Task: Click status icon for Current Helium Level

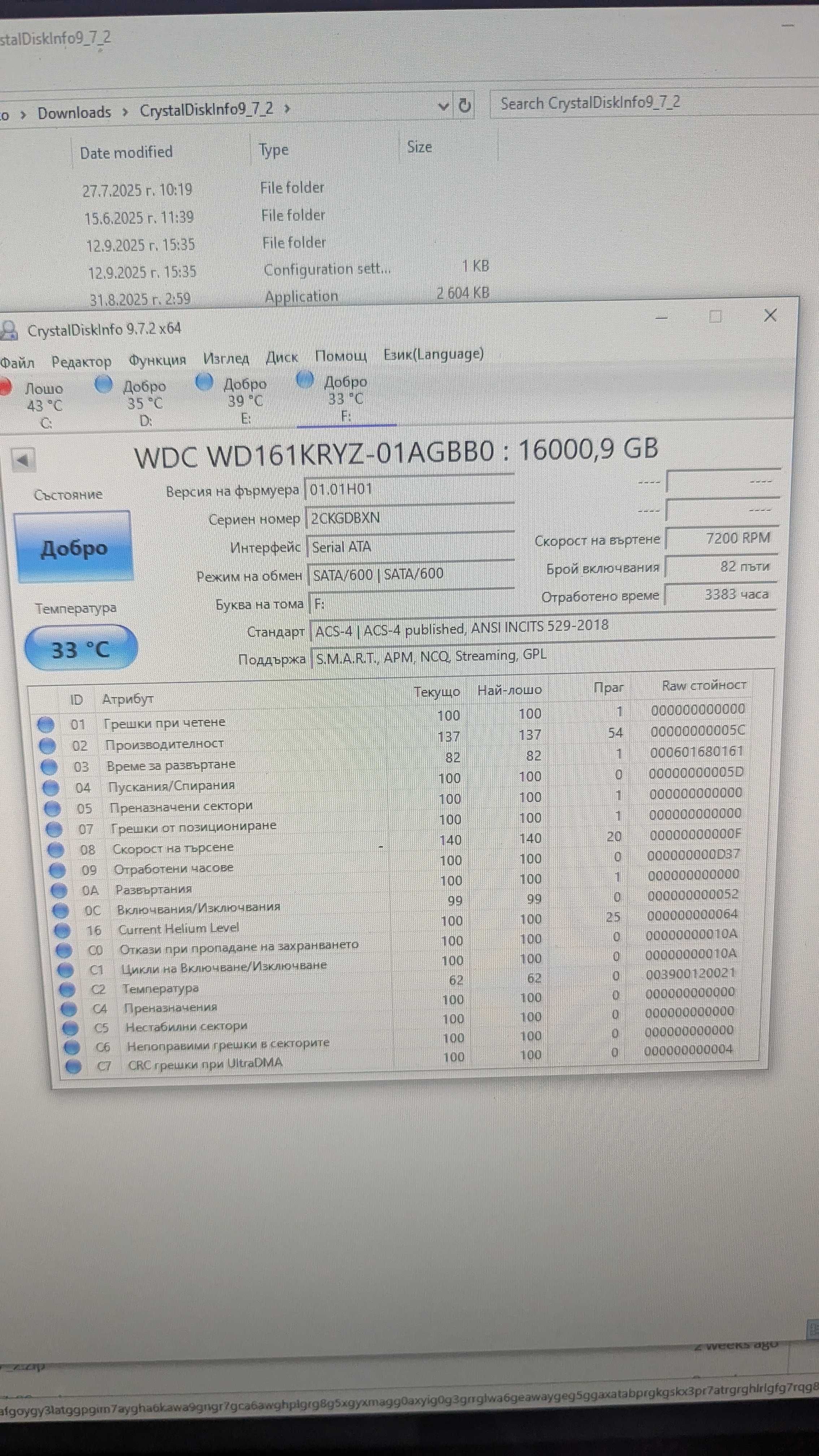Action: (62, 930)
